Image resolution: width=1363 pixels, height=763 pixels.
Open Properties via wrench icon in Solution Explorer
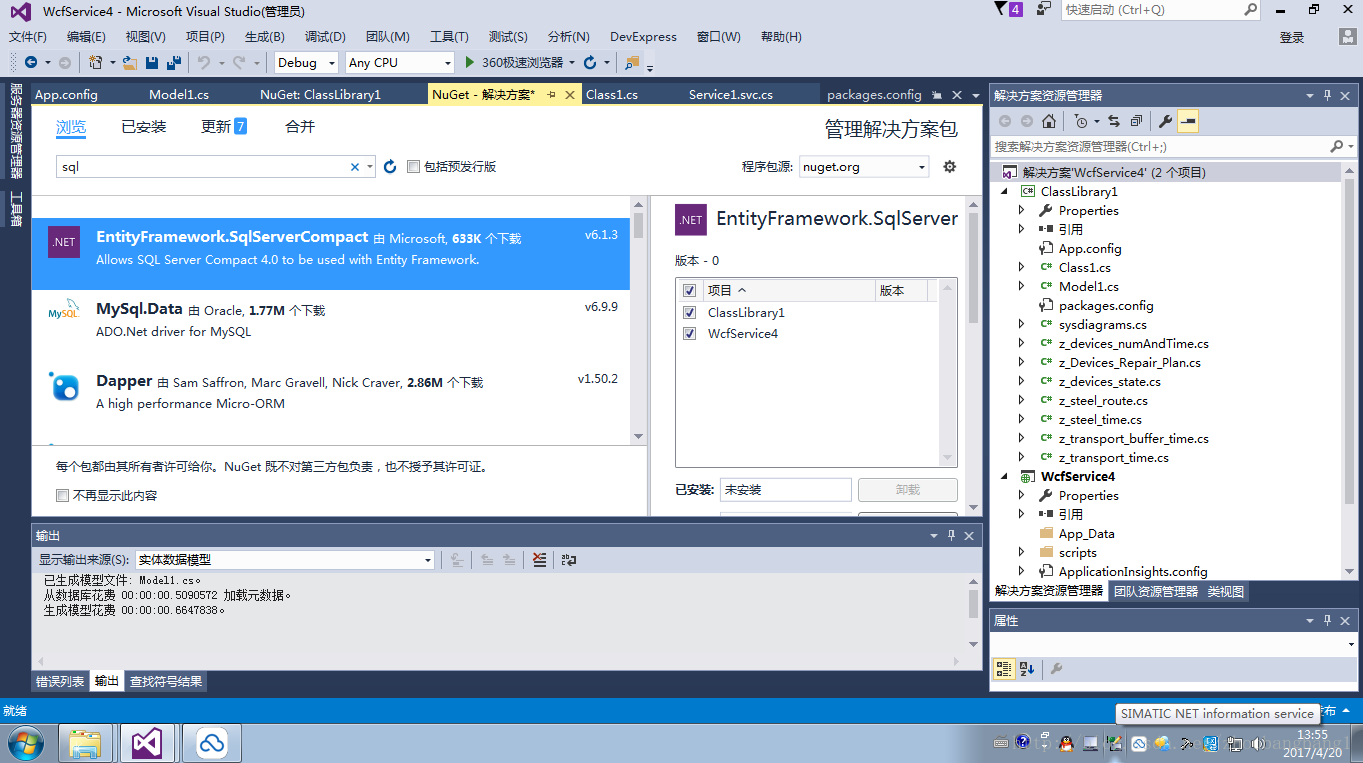pyautogui.click(x=1165, y=121)
